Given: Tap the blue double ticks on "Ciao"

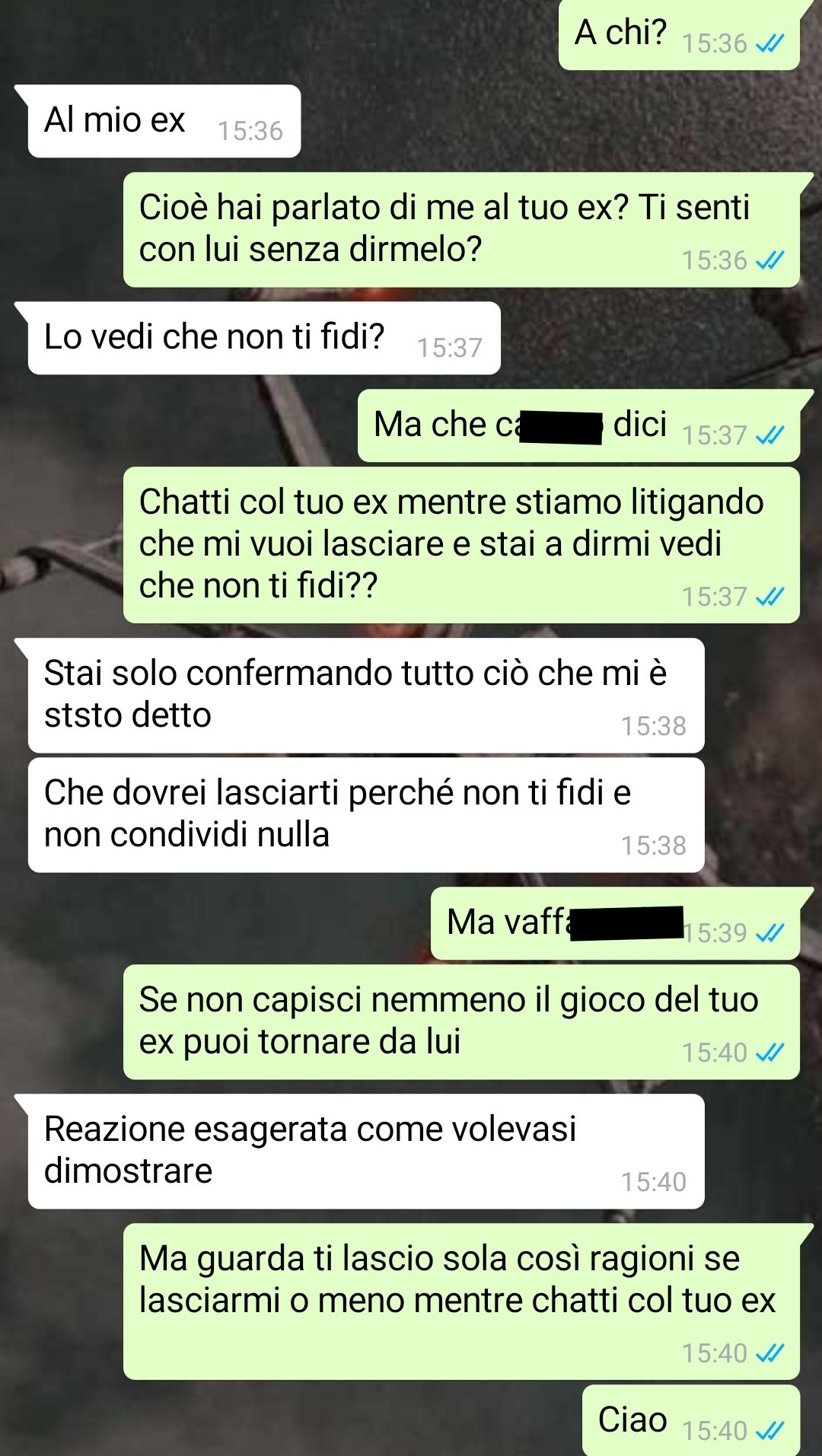Looking at the screenshot, I should 769,1431.
